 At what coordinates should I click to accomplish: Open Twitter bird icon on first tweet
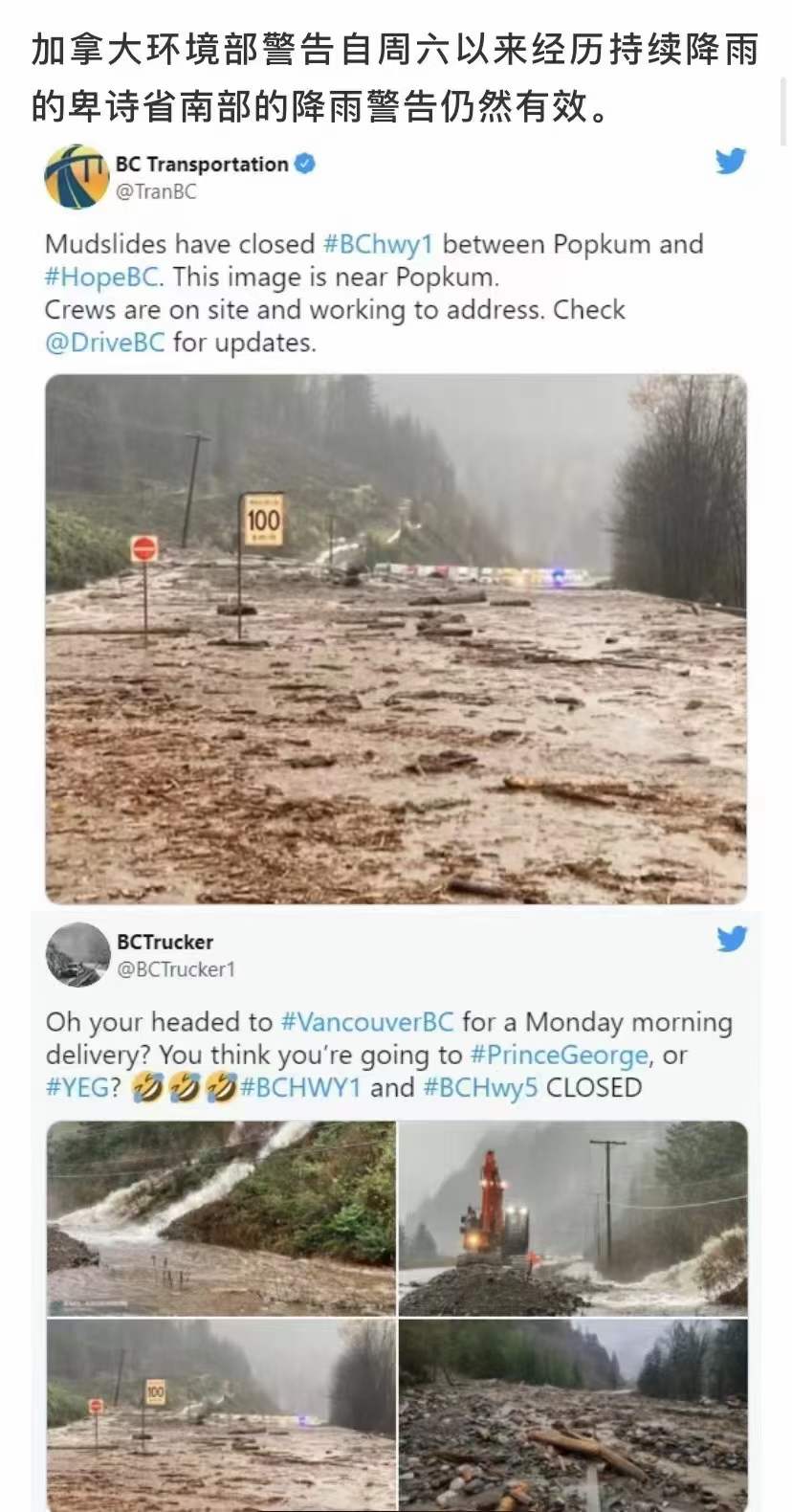731,161
